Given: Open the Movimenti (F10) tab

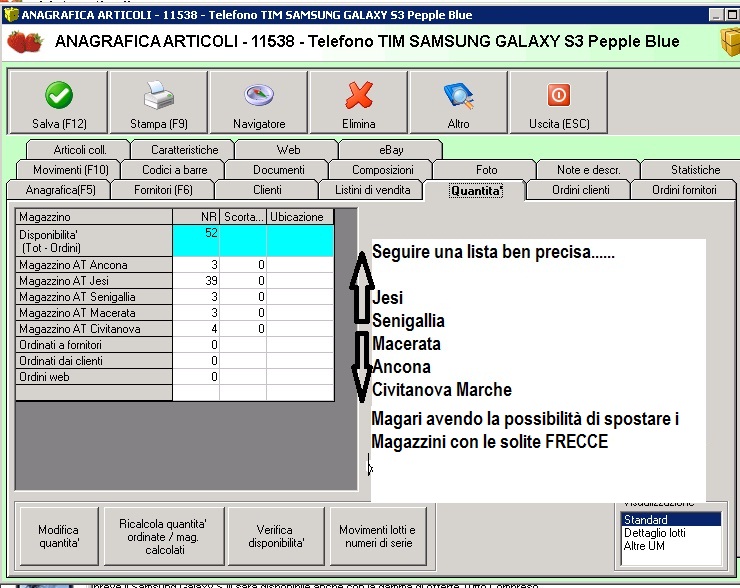Looking at the screenshot, I should (70, 169).
